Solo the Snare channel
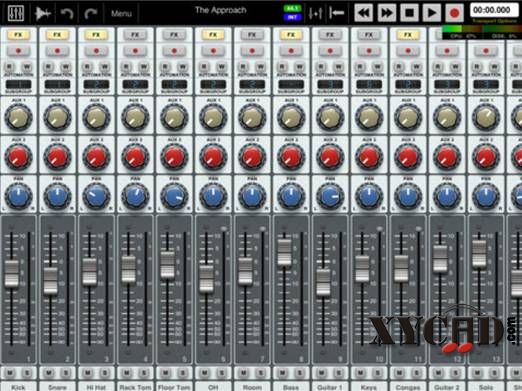522x391 pixels. click(66, 373)
